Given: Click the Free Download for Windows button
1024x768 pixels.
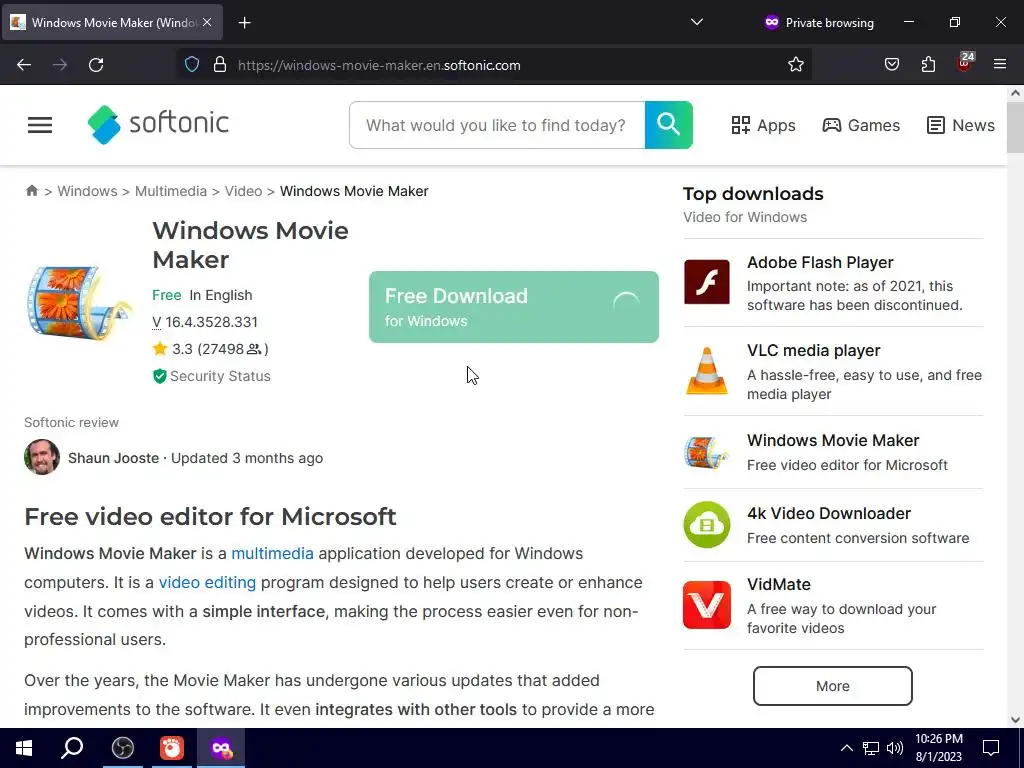Looking at the screenshot, I should click(514, 307).
